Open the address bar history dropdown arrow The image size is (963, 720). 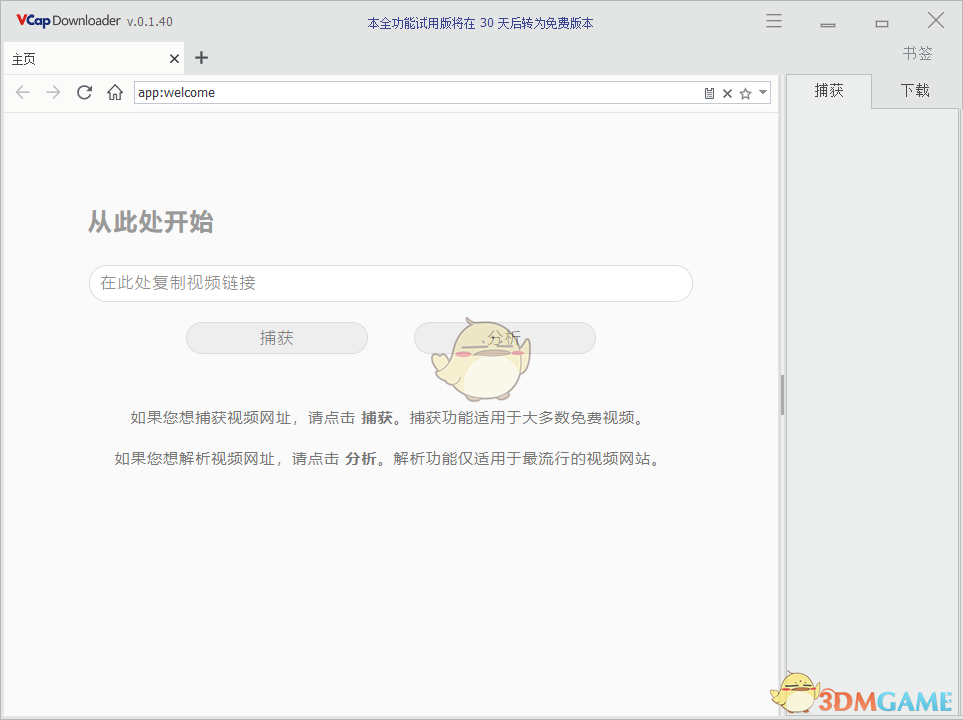(x=763, y=92)
